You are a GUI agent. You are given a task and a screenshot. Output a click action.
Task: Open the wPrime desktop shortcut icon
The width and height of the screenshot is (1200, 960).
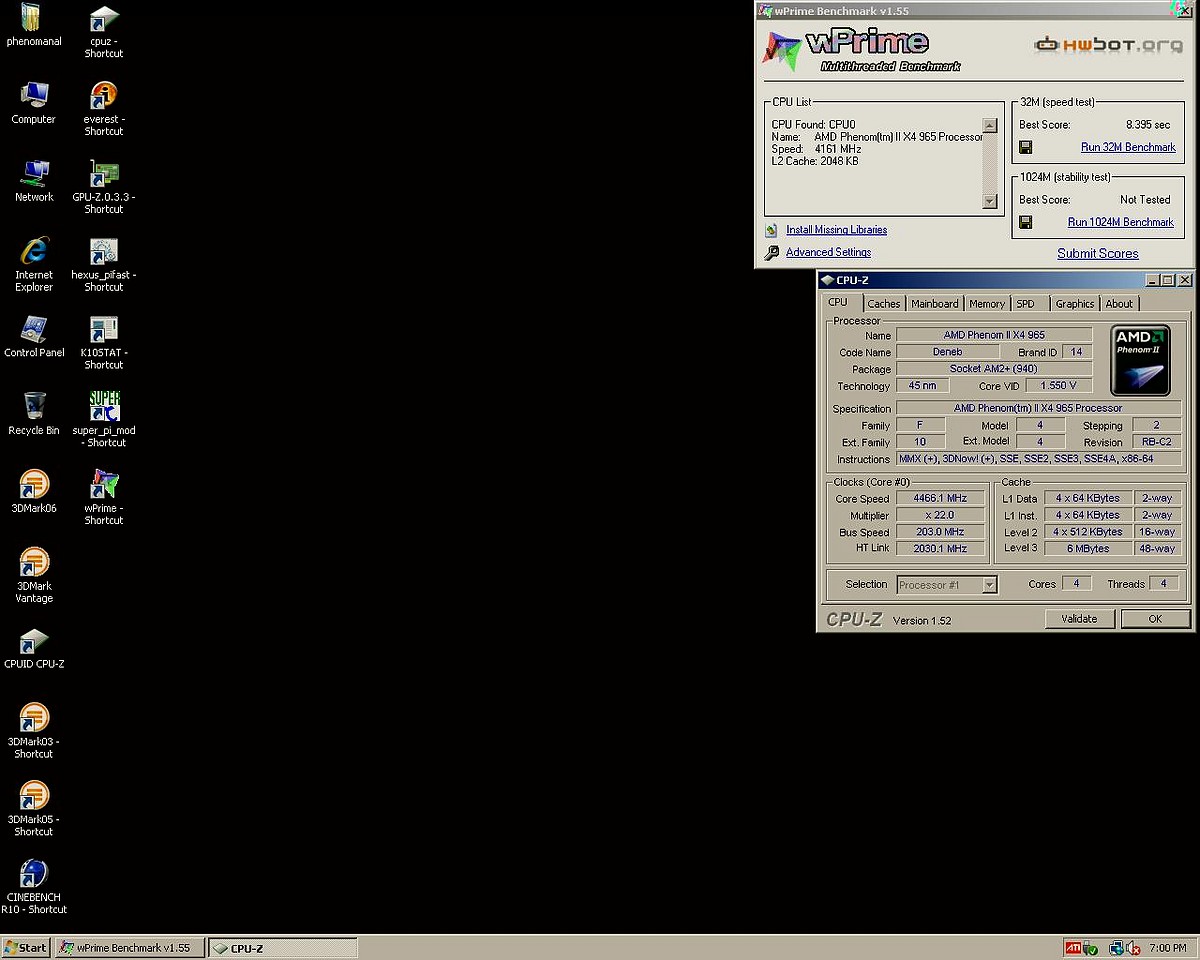104,485
